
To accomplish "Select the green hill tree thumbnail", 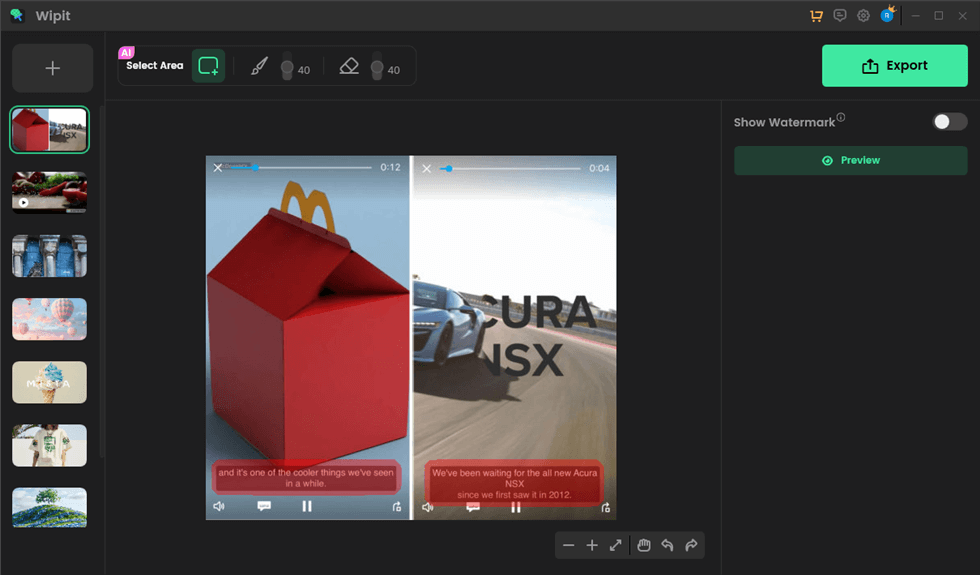I will [x=49, y=508].
